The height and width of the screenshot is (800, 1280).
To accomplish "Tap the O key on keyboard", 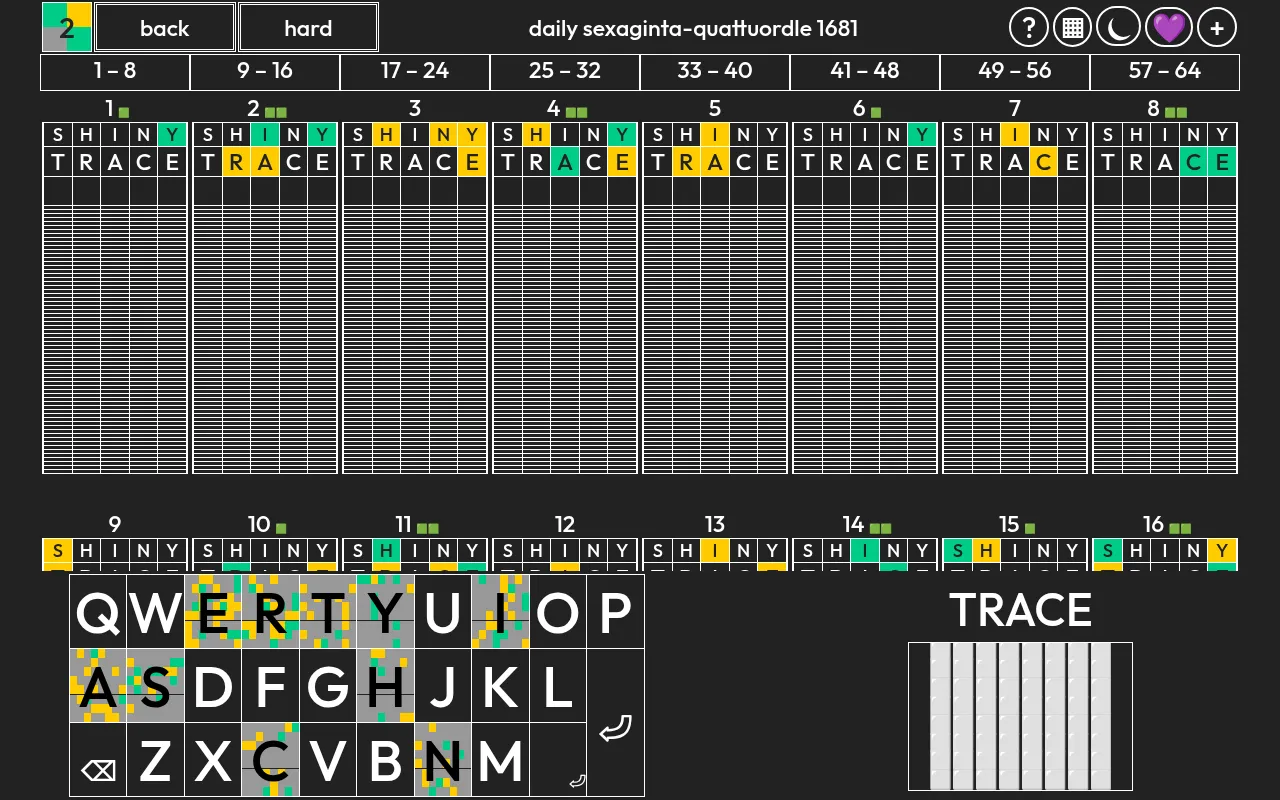I will [x=558, y=612].
